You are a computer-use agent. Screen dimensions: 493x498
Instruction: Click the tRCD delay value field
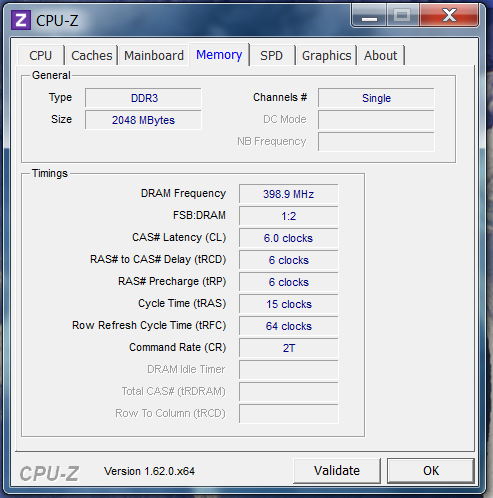coord(289,260)
